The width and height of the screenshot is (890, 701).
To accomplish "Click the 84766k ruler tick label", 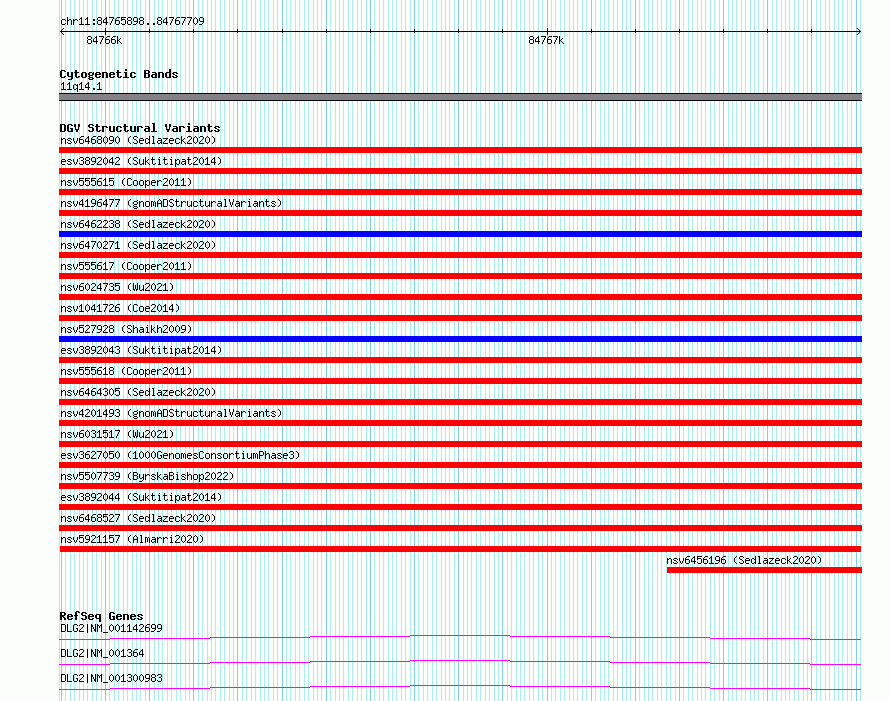I will (x=104, y=40).
